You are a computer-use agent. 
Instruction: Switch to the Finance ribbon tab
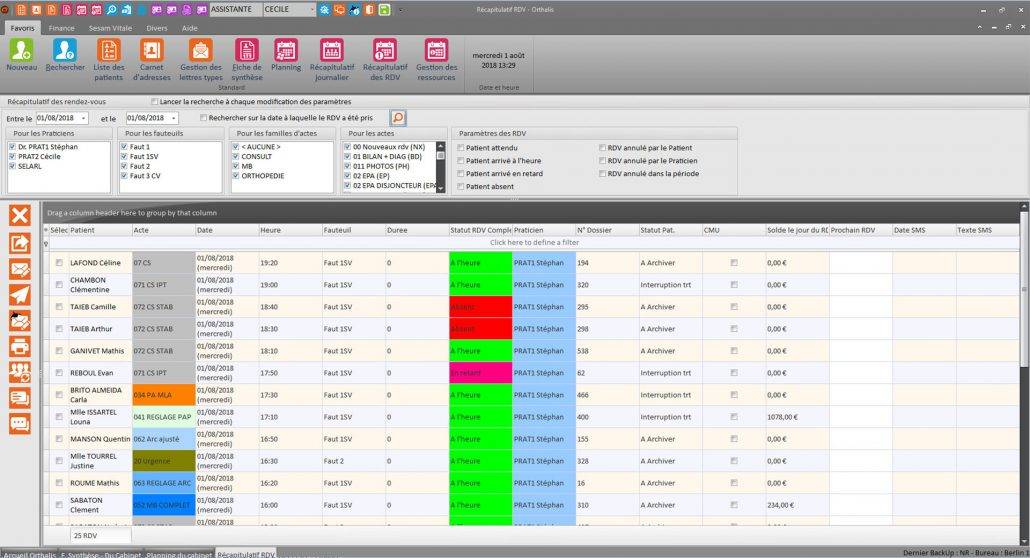tap(60, 29)
